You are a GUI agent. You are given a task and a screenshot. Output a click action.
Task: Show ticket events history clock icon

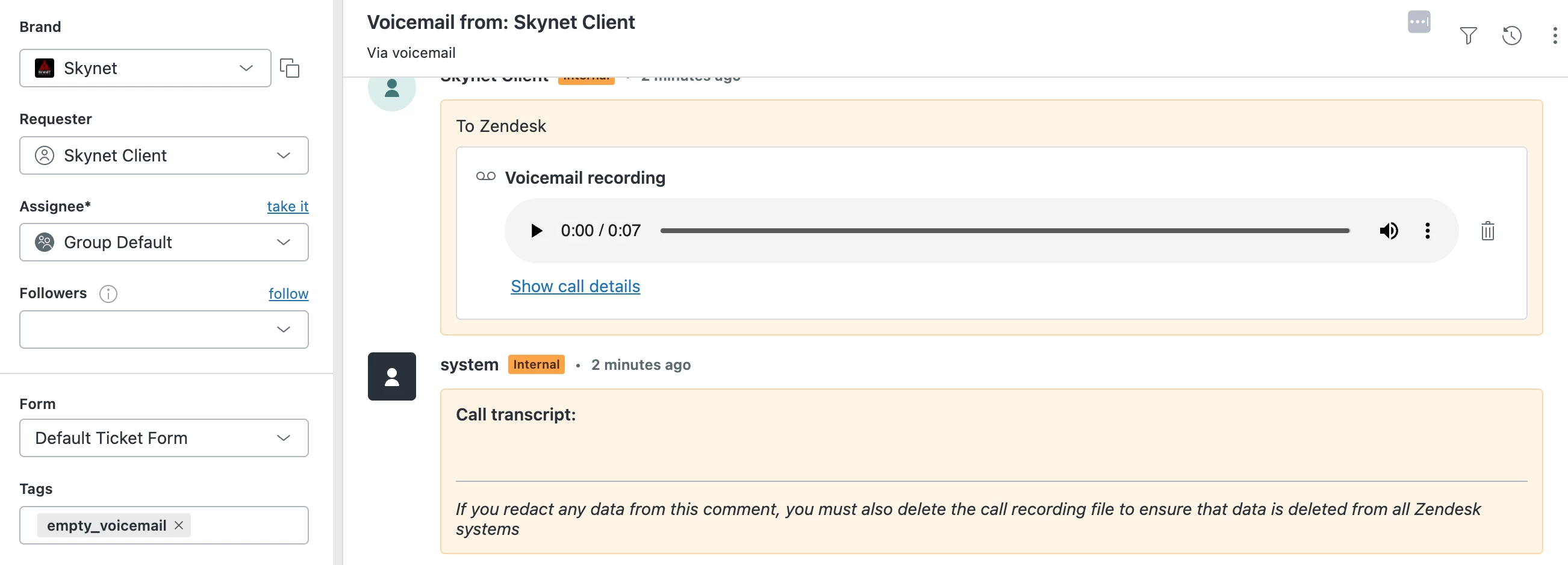pos(1511,36)
